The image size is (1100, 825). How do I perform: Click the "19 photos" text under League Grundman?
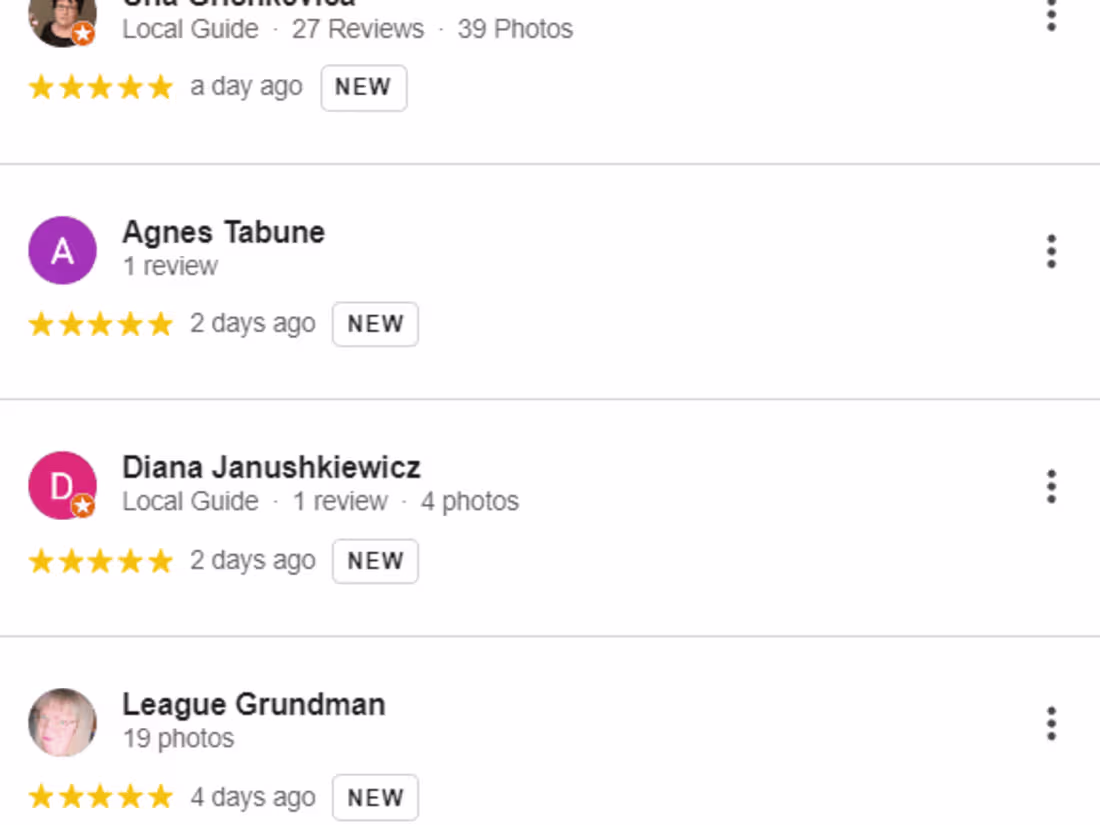pos(178,739)
